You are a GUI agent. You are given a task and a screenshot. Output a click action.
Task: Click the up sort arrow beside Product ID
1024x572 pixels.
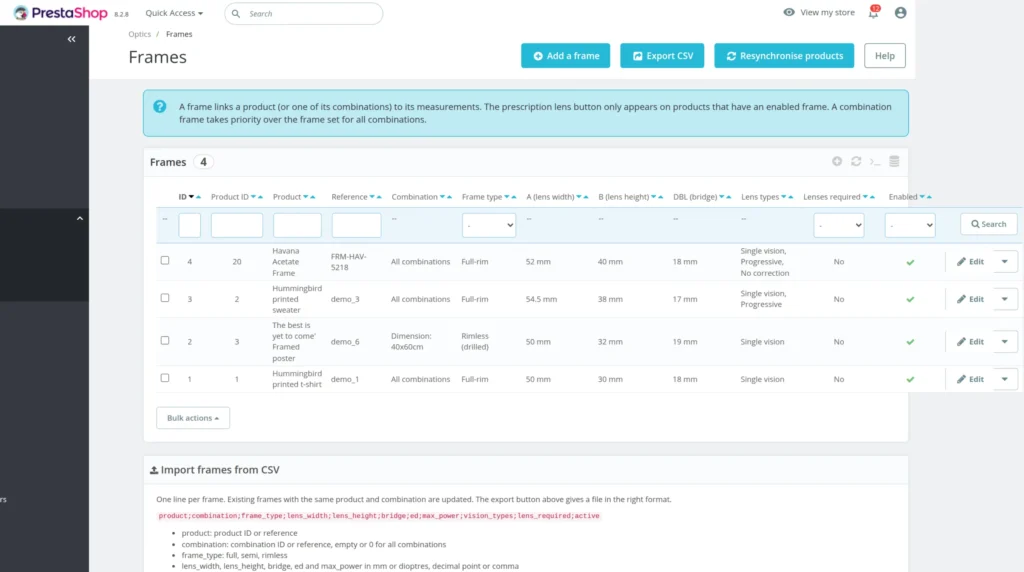coord(261,197)
